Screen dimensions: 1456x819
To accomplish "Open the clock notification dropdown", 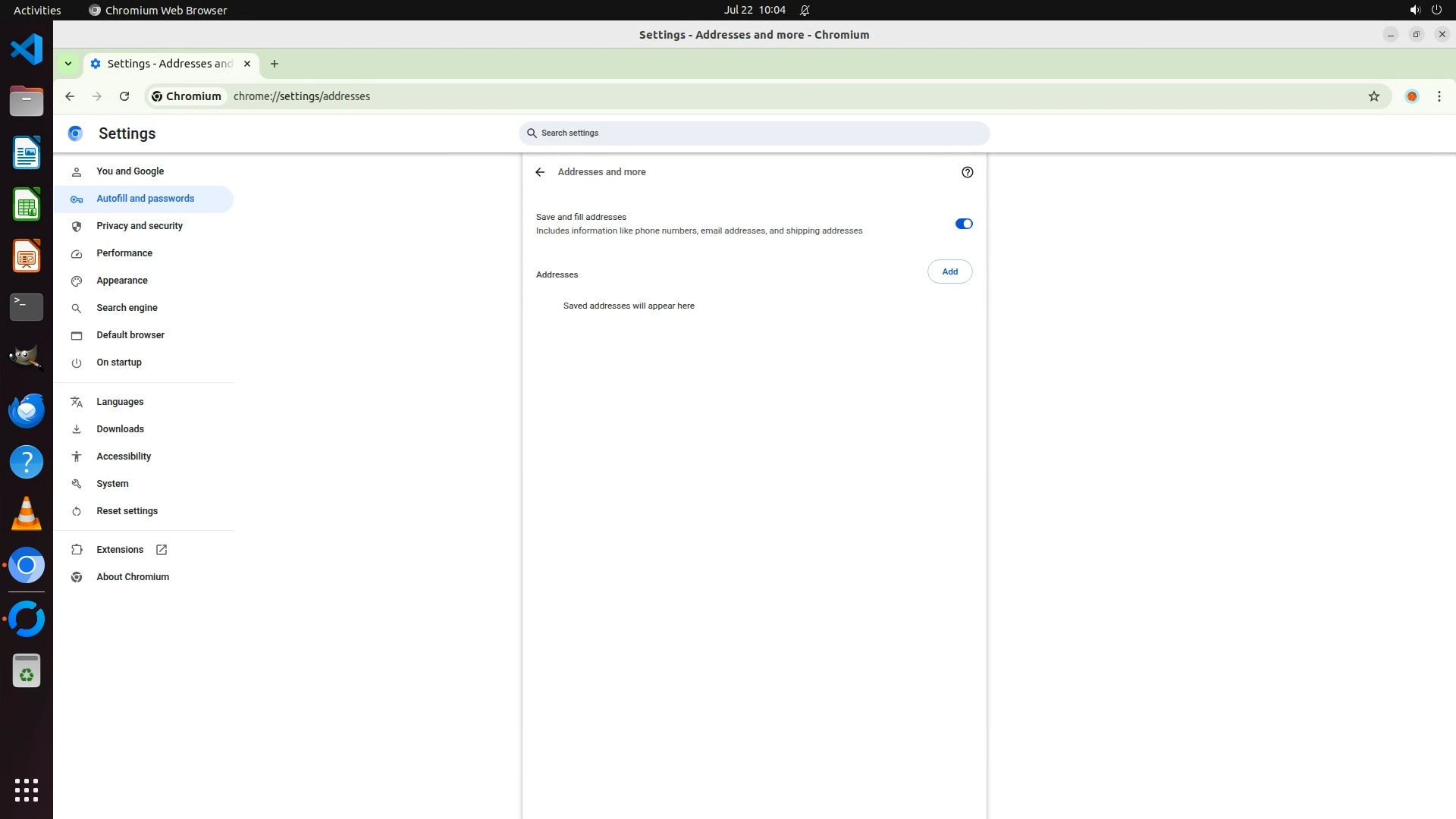I will [755, 10].
